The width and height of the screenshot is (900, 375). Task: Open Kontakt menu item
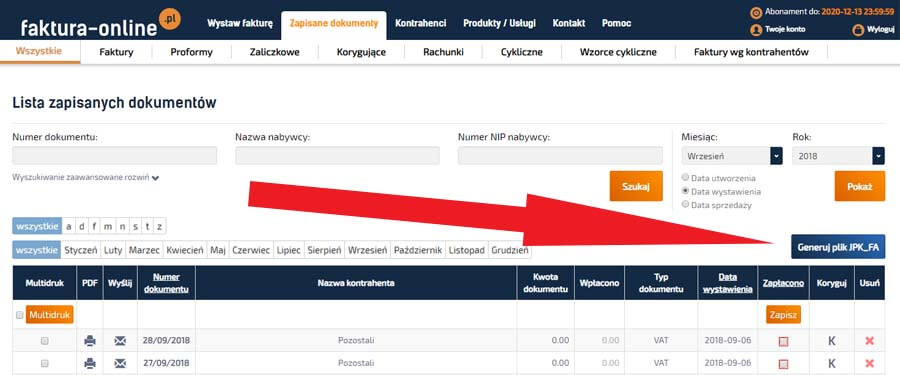tap(569, 24)
